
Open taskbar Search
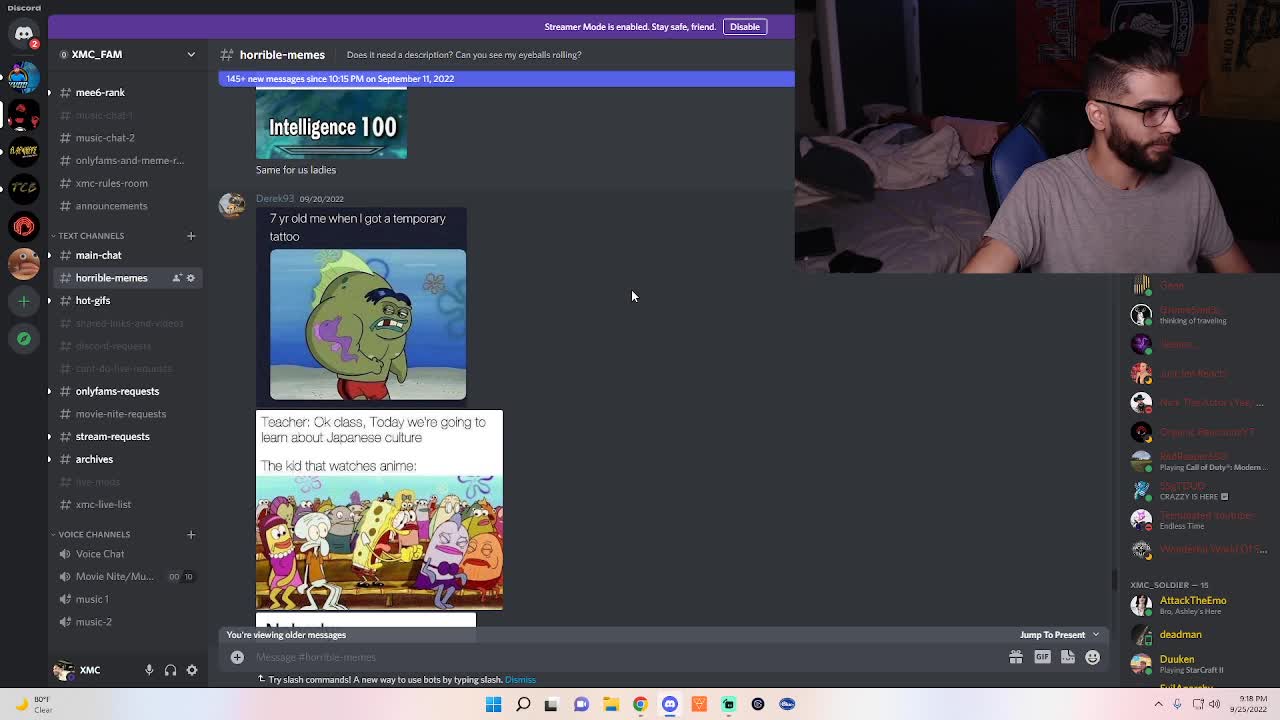tap(523, 704)
